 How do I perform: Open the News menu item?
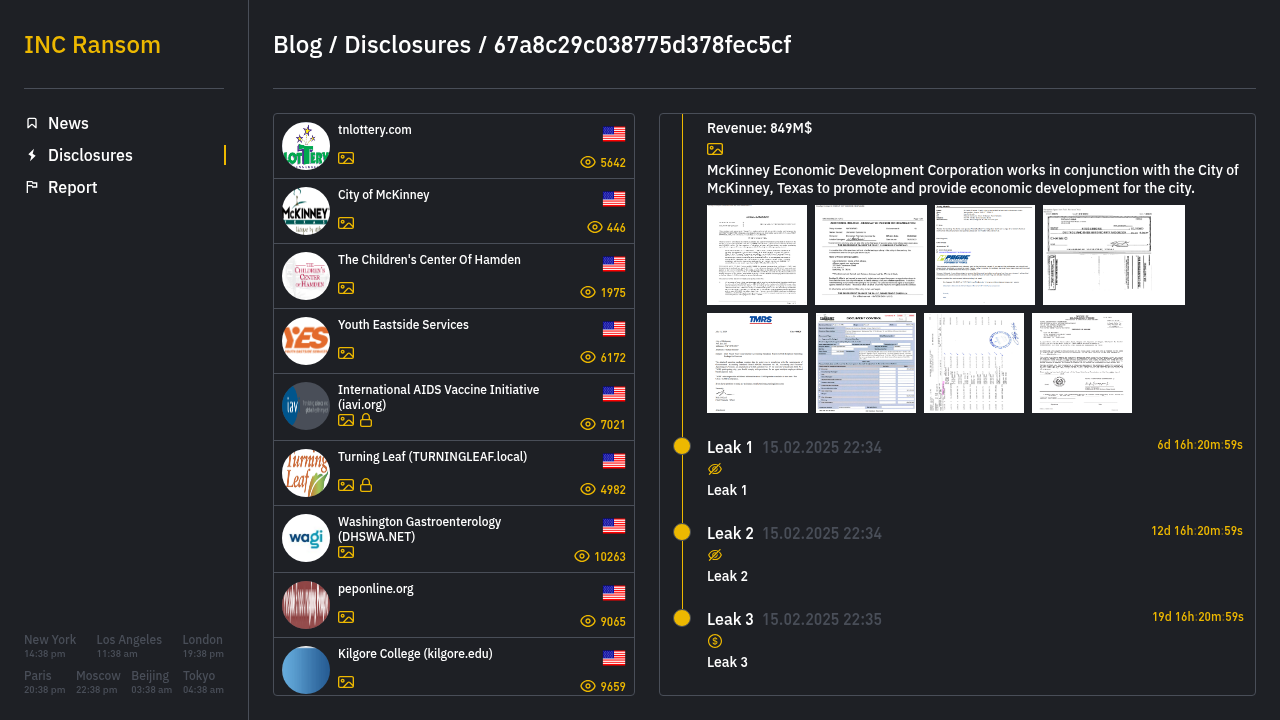(124, 123)
